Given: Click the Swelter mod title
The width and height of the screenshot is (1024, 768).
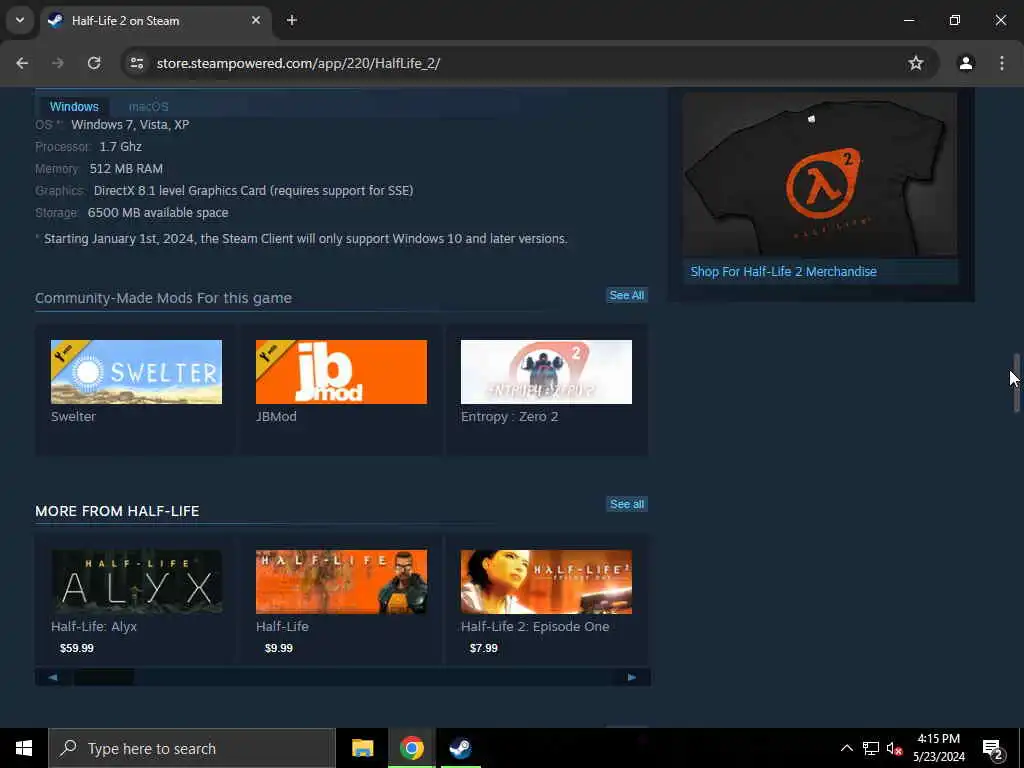Looking at the screenshot, I should click(73, 417).
